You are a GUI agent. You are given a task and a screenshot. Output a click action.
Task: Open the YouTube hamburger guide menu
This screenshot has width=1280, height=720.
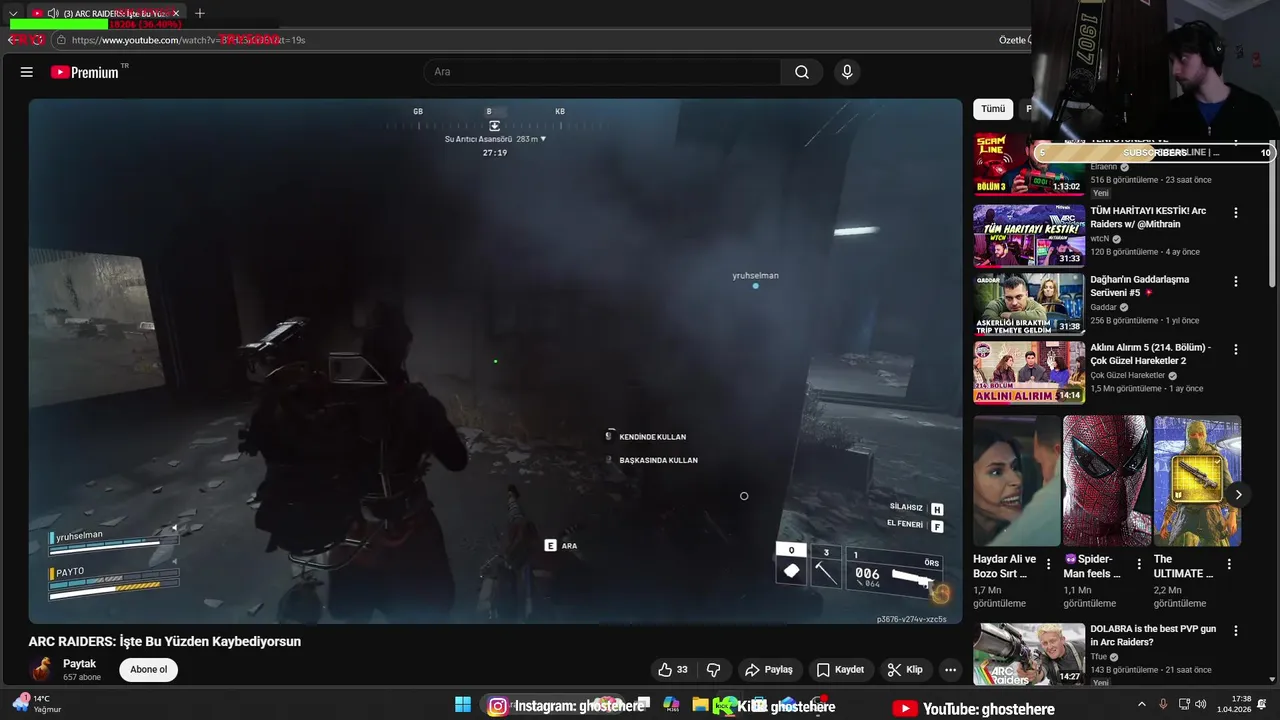(x=27, y=72)
